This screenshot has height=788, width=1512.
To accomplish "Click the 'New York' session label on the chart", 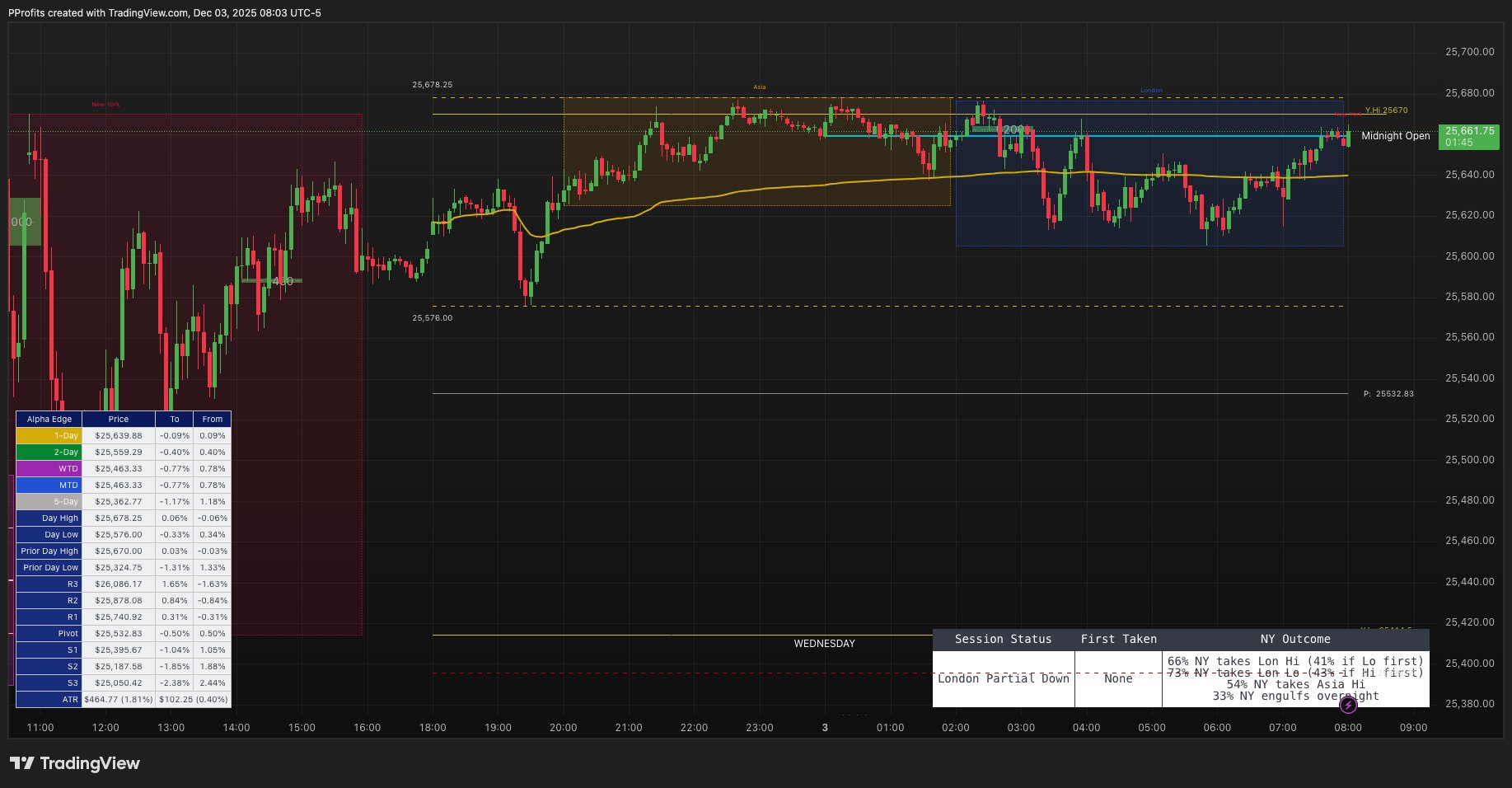I will click(106, 104).
